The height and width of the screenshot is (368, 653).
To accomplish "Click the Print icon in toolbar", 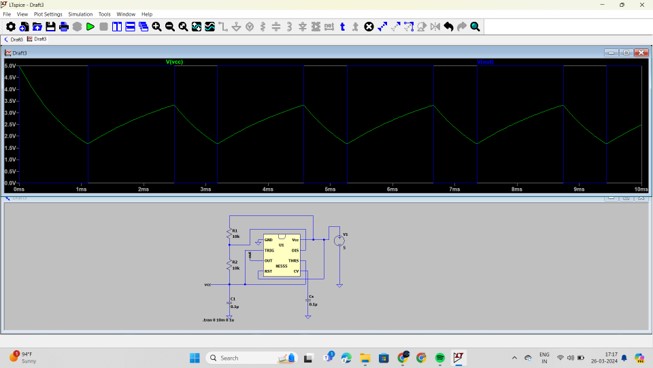I will [64, 27].
